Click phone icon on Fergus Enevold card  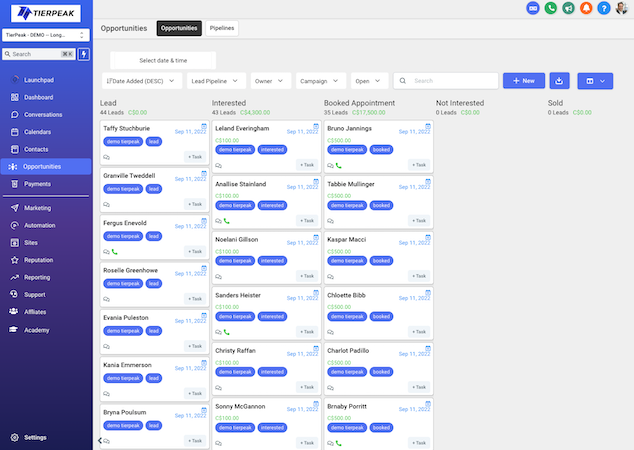click(115, 251)
